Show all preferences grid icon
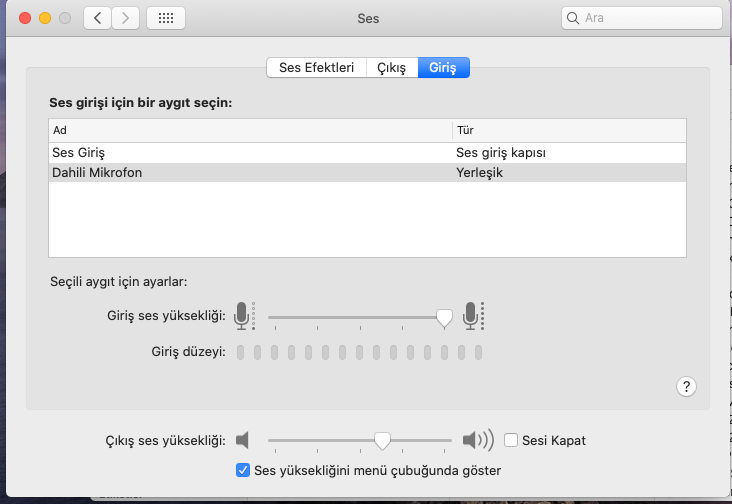 [166, 18]
